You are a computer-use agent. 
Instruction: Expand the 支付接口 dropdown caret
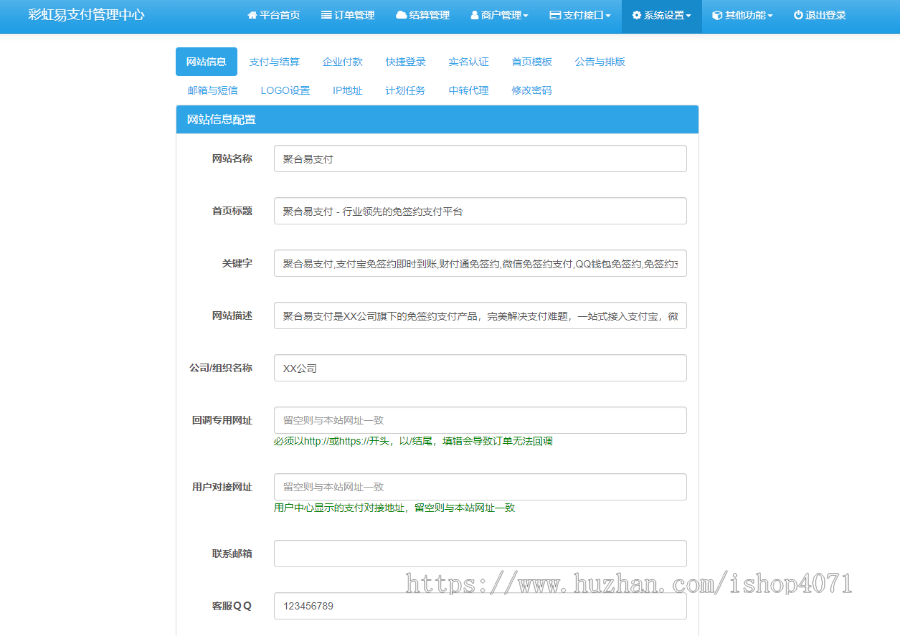(608, 17)
